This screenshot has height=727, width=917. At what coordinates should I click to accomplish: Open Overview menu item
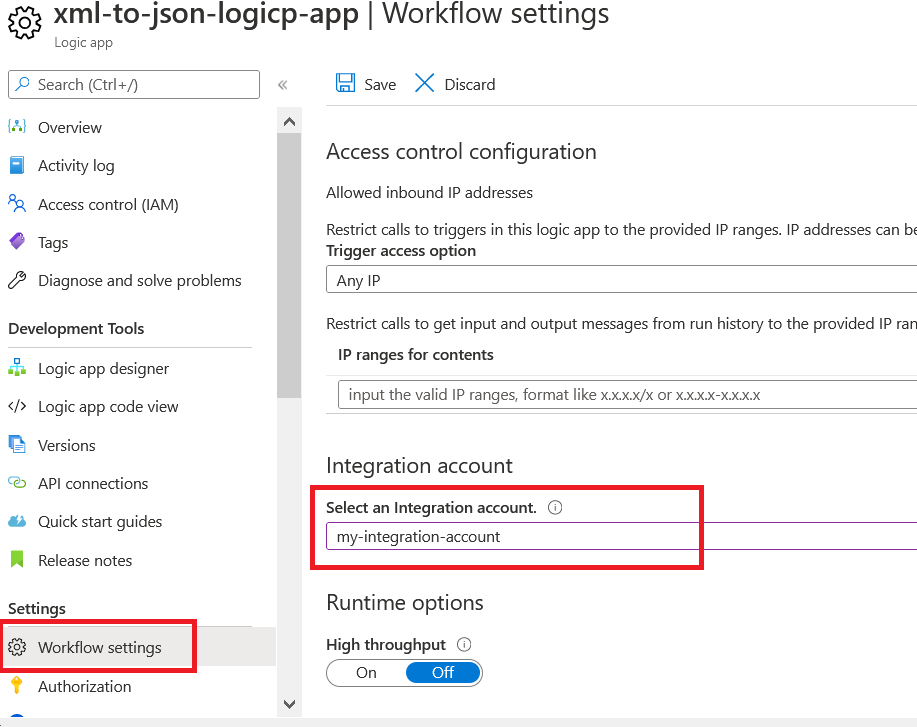(70, 128)
